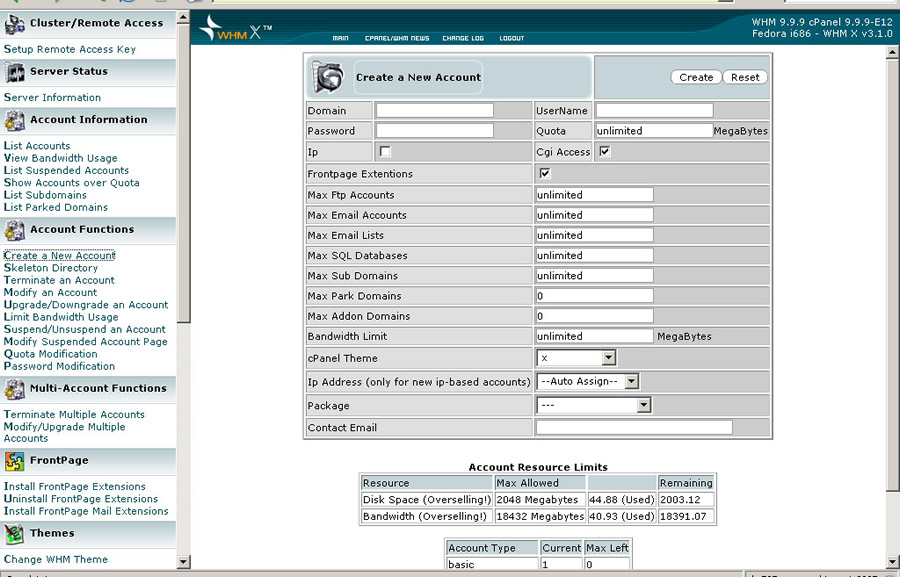The height and width of the screenshot is (577, 900).
Task: Click the Account Functions section icon
Action: (x=14, y=230)
